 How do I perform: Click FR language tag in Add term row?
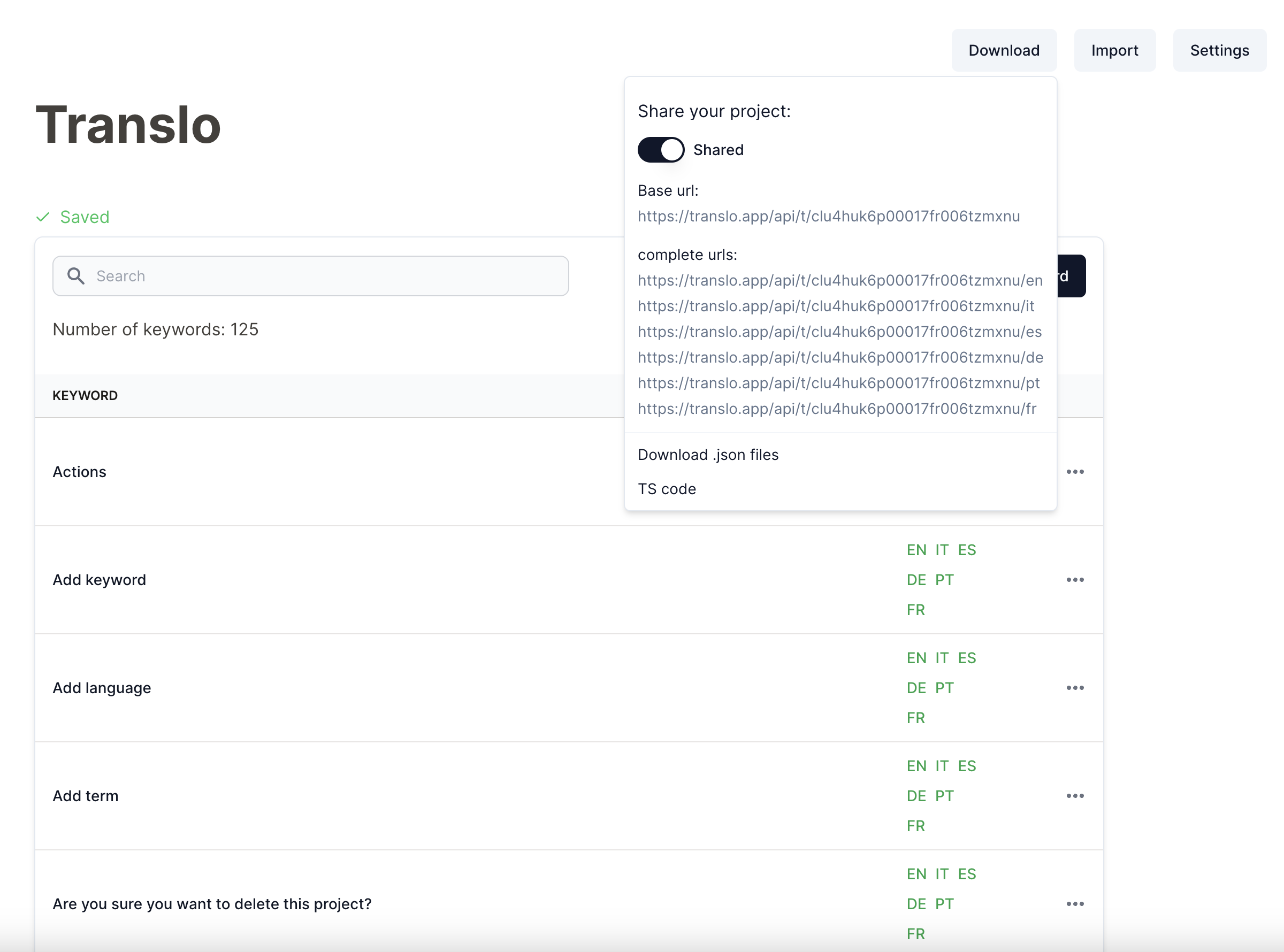[x=916, y=826]
